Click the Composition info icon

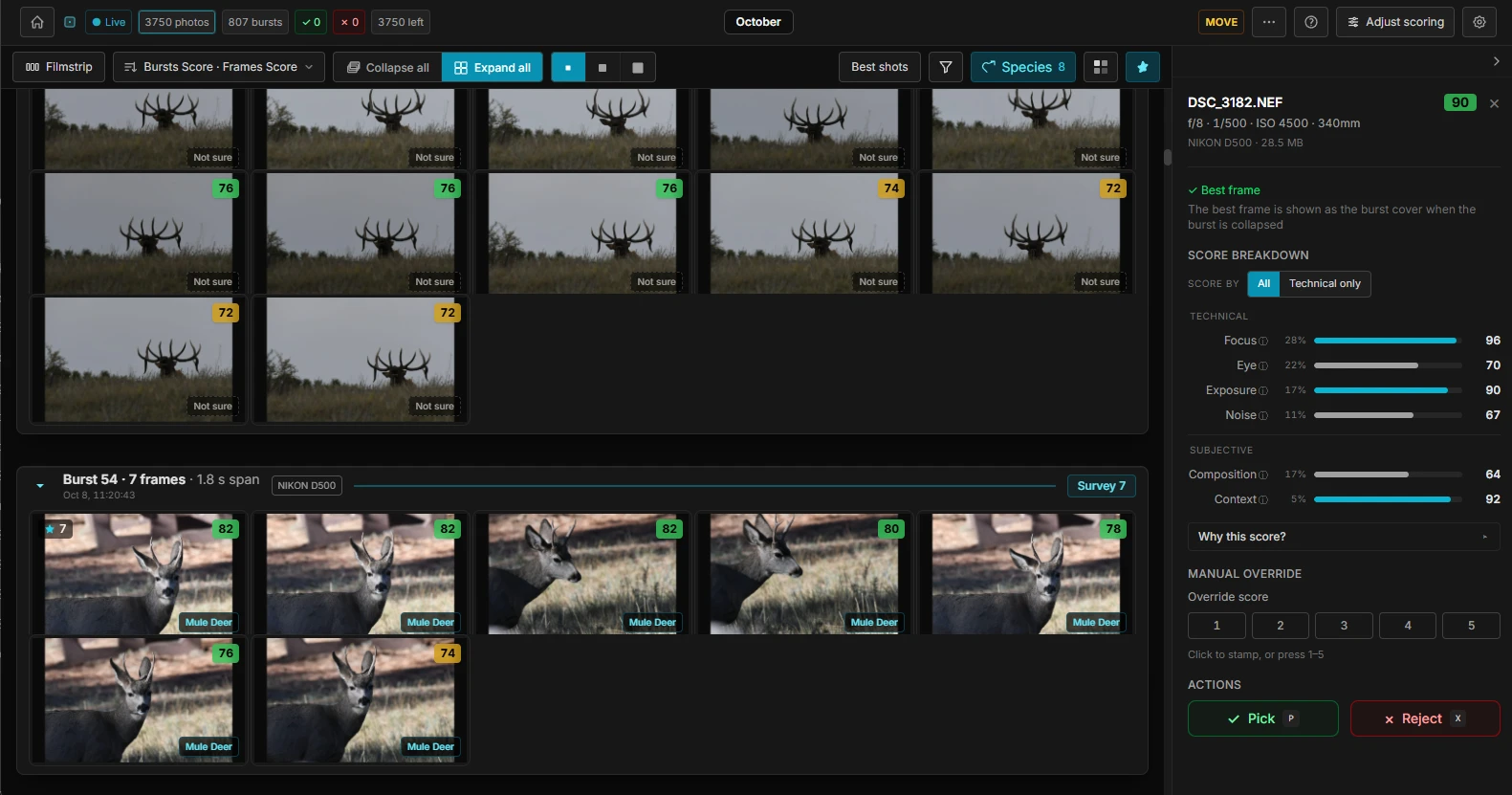click(1263, 475)
